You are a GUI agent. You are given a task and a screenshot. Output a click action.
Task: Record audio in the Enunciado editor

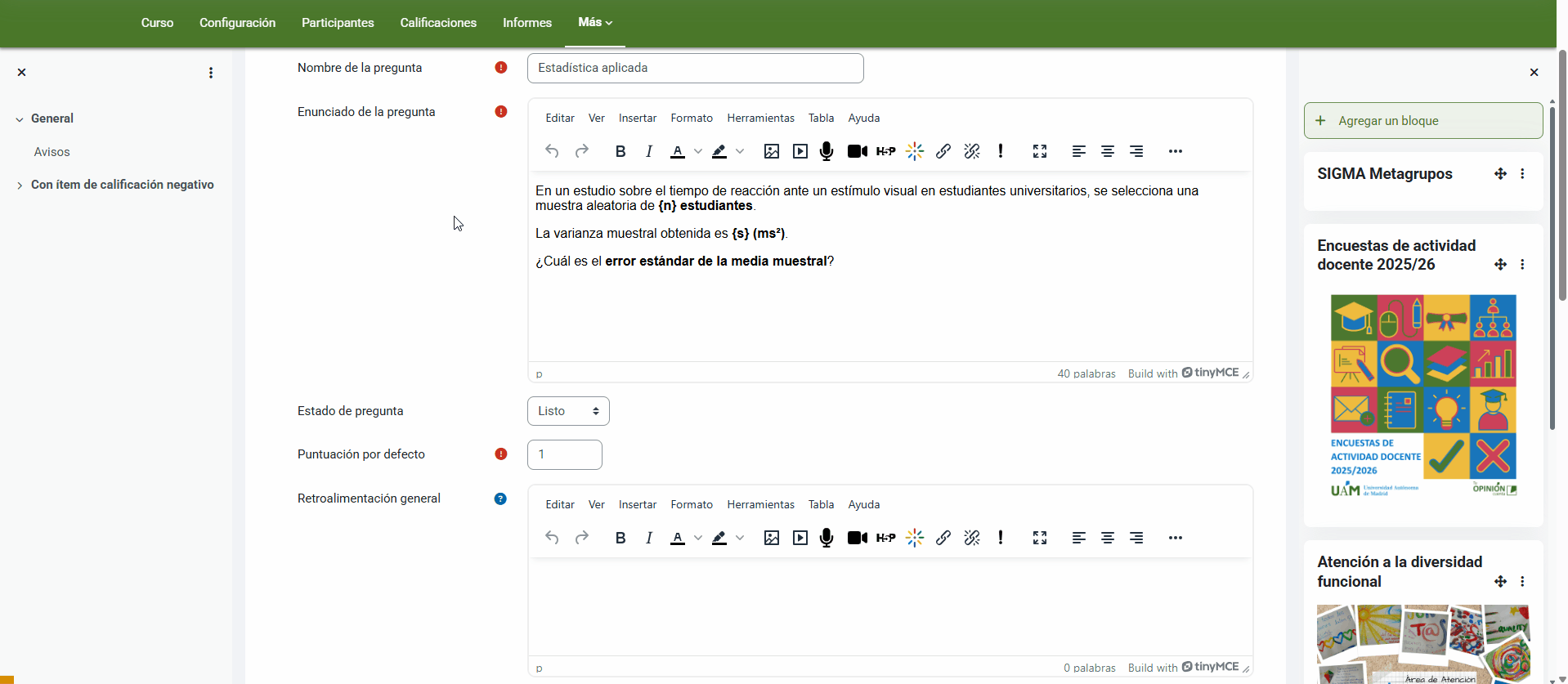[827, 151]
